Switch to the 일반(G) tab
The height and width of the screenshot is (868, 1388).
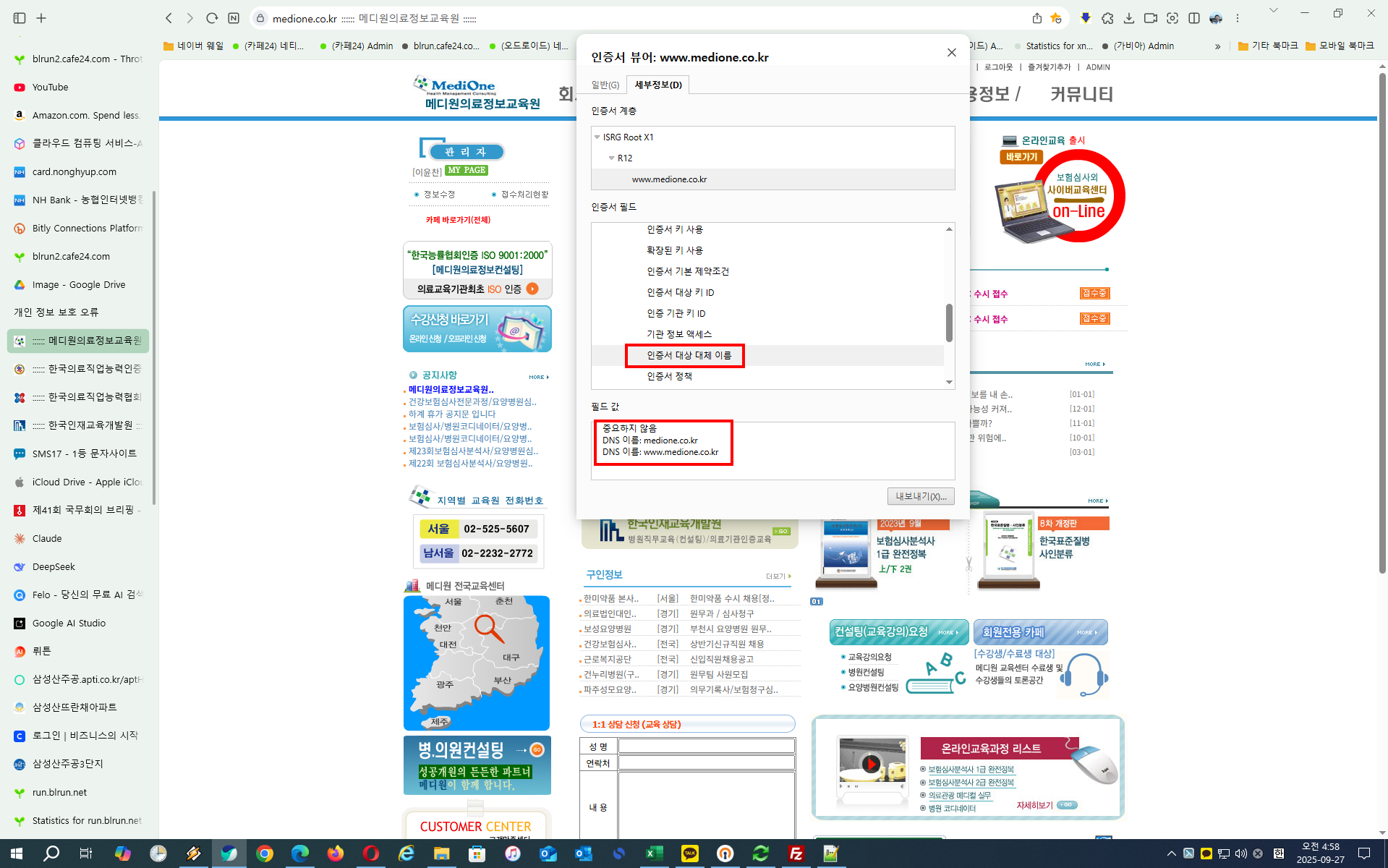click(x=605, y=85)
